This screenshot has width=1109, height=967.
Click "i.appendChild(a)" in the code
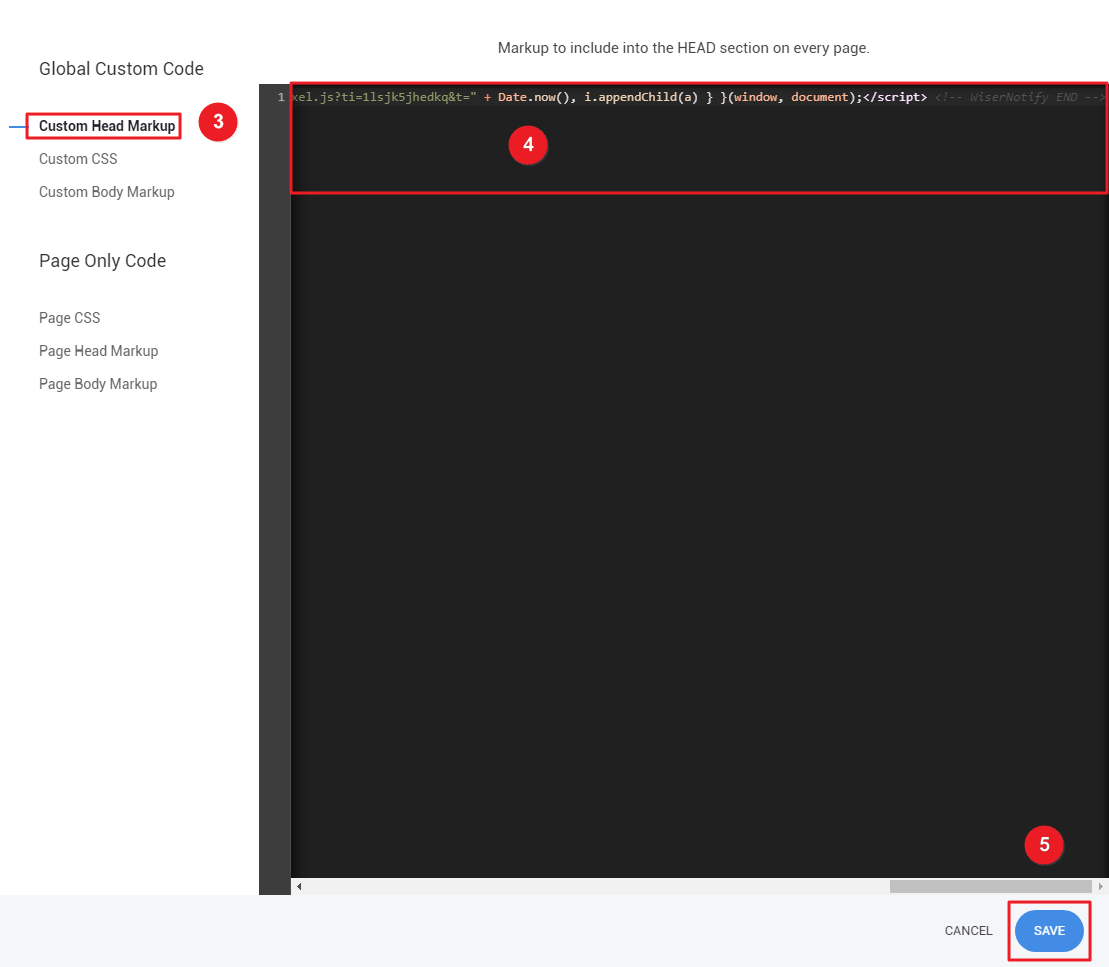[641, 98]
